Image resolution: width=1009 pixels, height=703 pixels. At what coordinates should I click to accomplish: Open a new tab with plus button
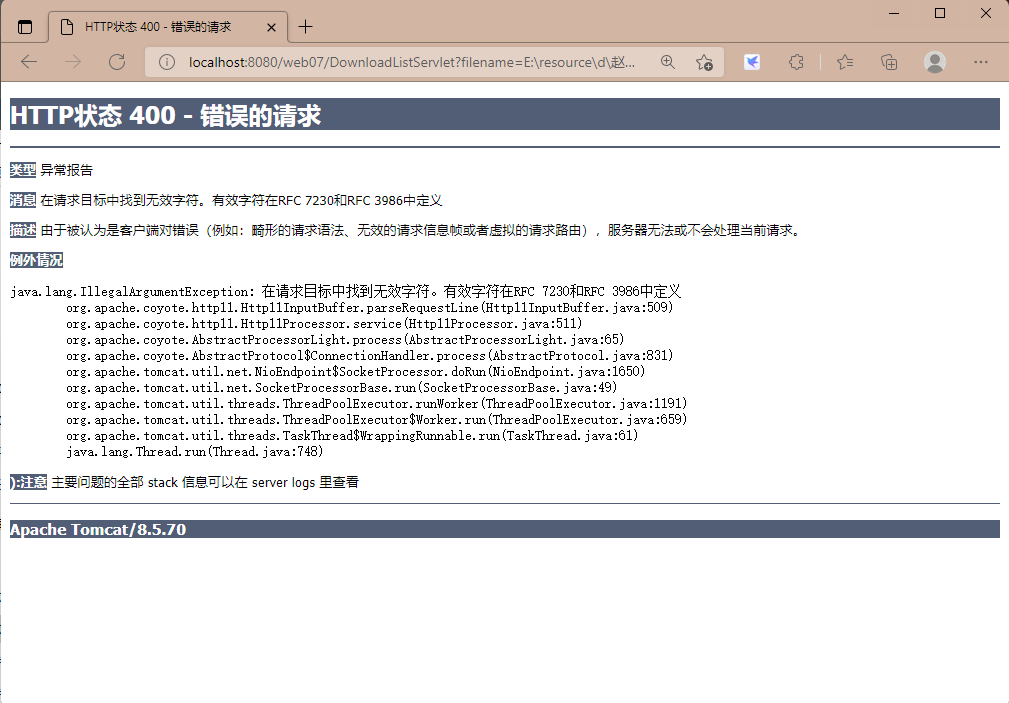click(305, 27)
